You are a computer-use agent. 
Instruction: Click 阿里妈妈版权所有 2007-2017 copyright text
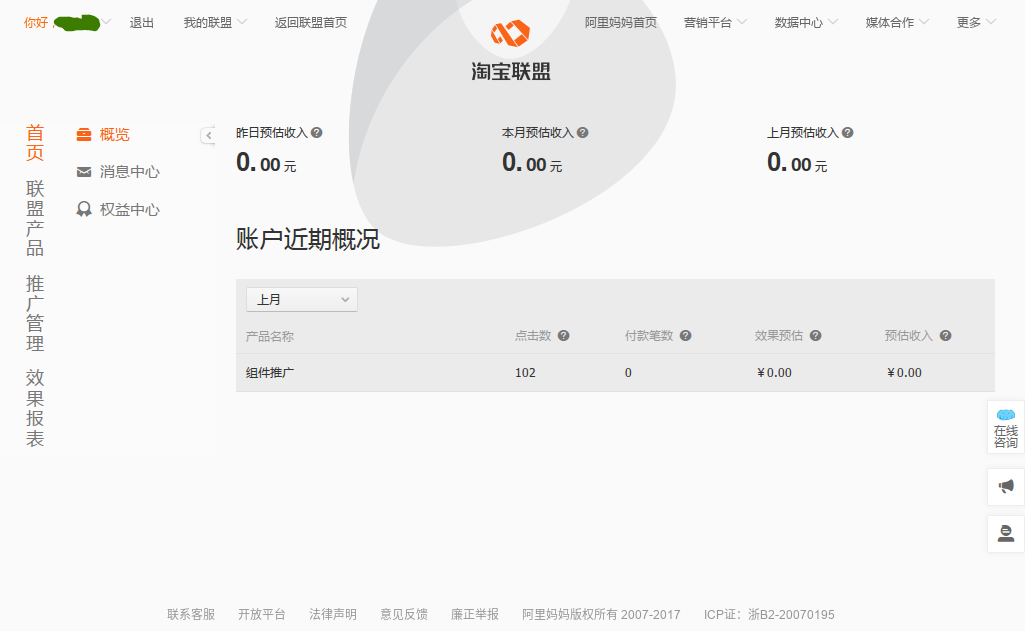[601, 614]
